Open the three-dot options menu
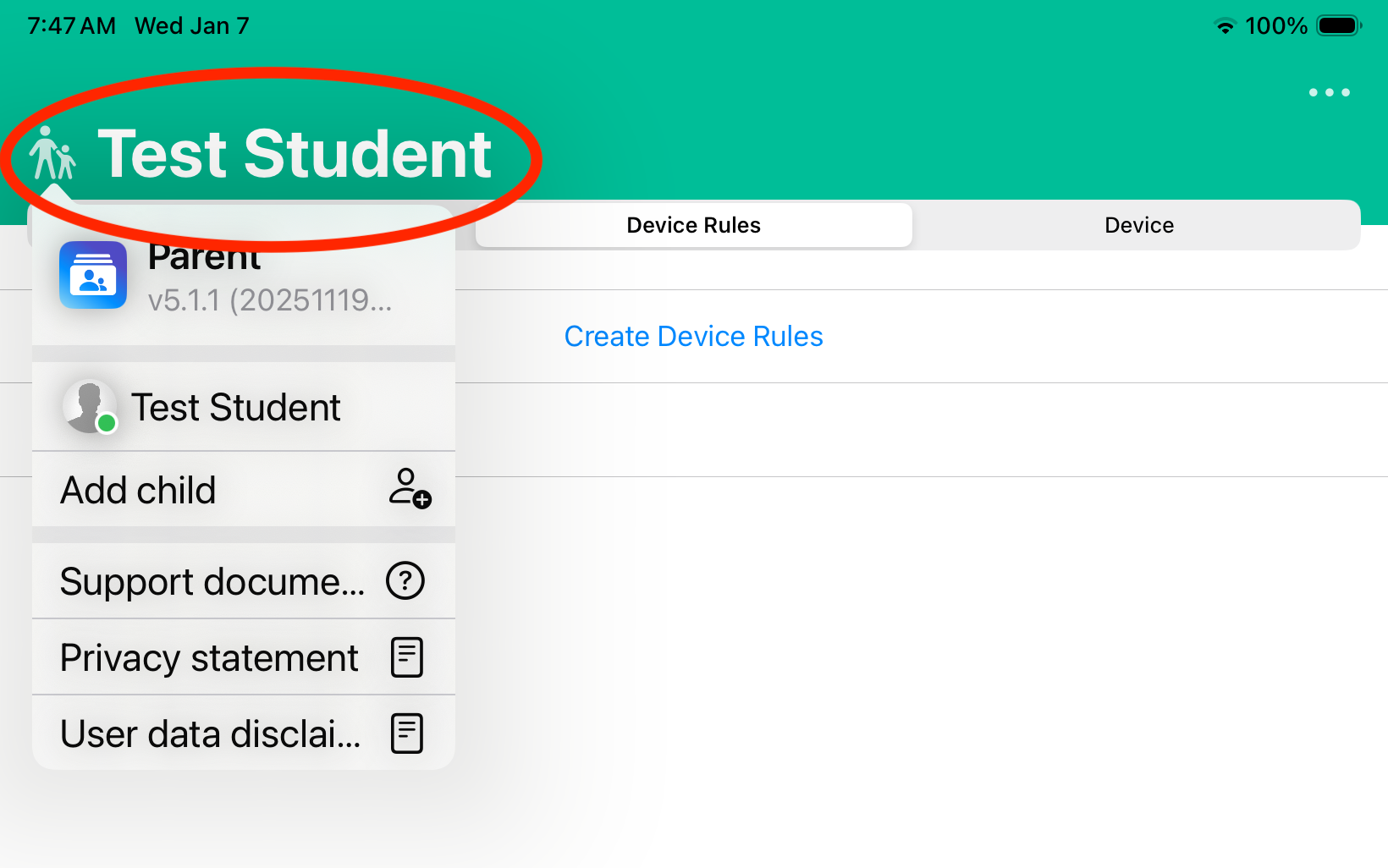The image size is (1388, 868). coord(1328,92)
